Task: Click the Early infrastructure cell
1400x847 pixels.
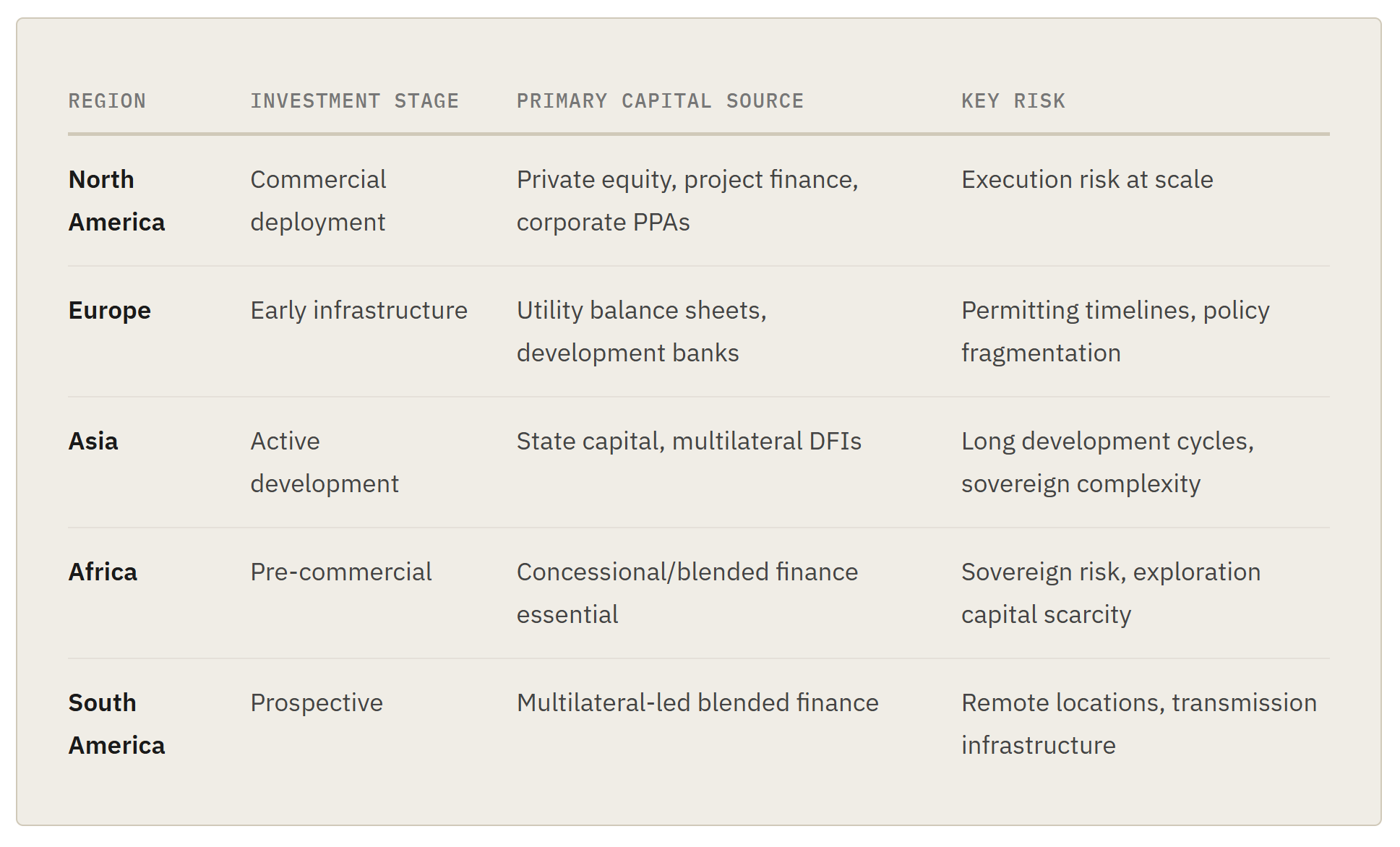Action: click(x=358, y=310)
